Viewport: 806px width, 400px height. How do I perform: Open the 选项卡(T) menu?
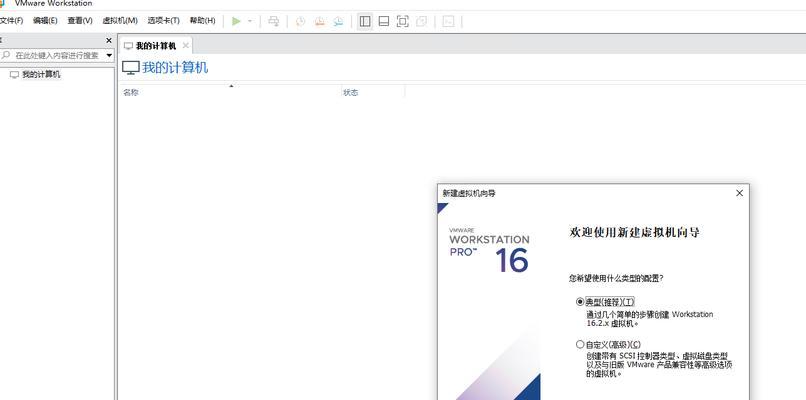coord(163,21)
